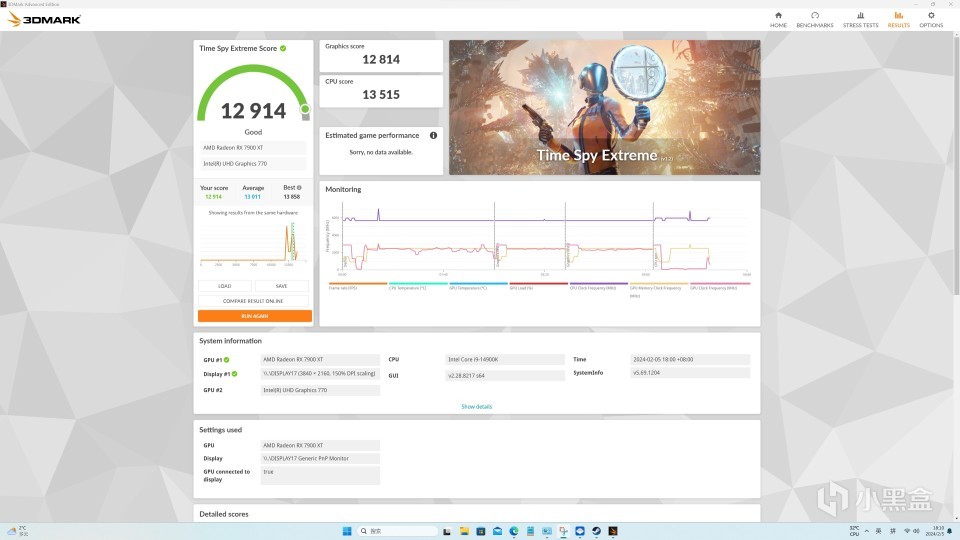
Task: Click the SAVE button
Action: click(282, 286)
